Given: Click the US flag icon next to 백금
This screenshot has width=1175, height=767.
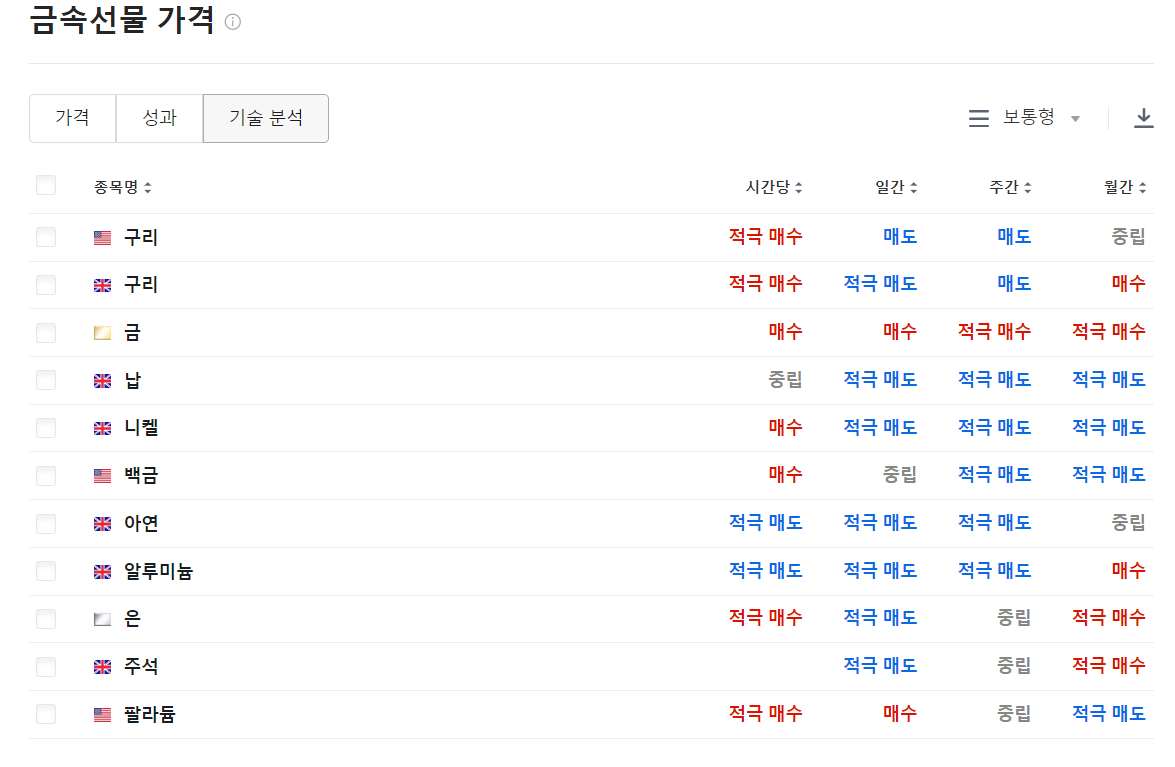Looking at the screenshot, I should 103,476.
